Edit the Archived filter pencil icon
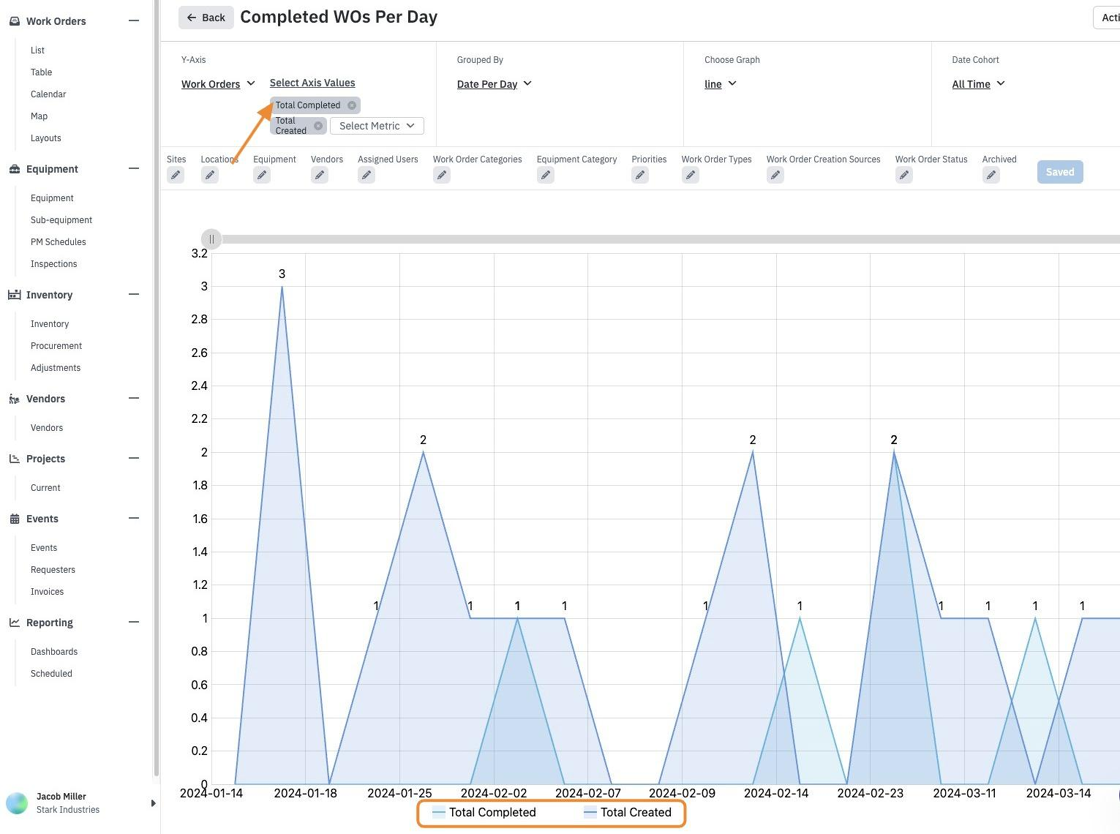The height and width of the screenshot is (834, 1120). tap(991, 175)
